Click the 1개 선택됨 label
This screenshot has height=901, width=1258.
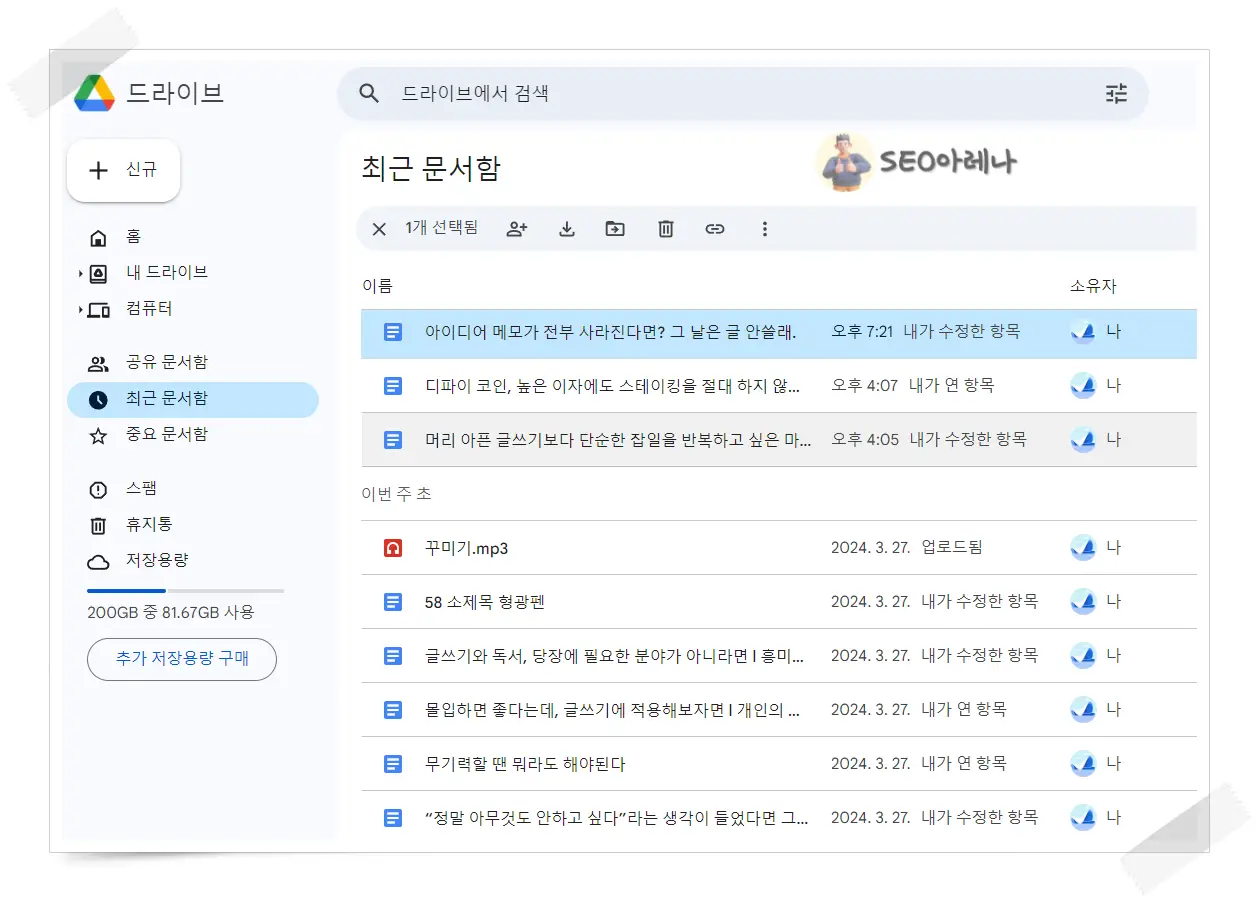(441, 228)
